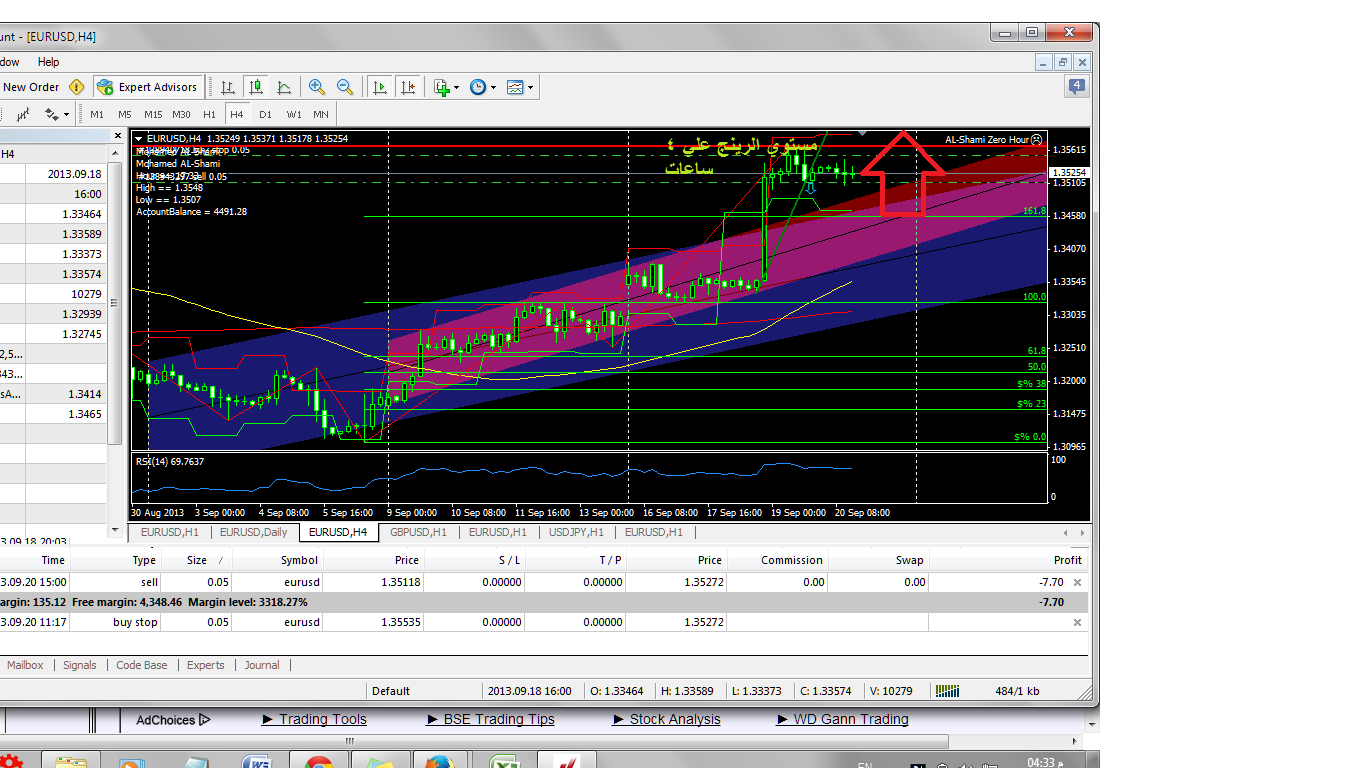The image size is (1366, 768).
Task: Toggle chart auto scroll icon
Action: pos(380,87)
